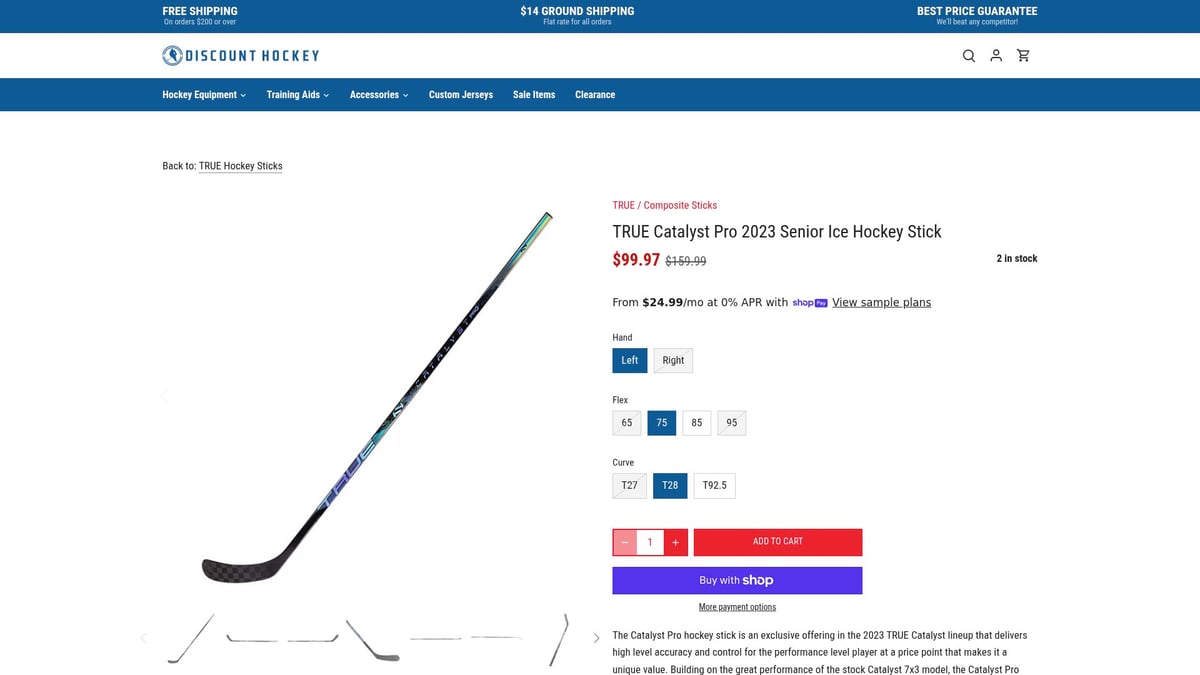
Task: Open the search icon
Action: tap(968, 55)
